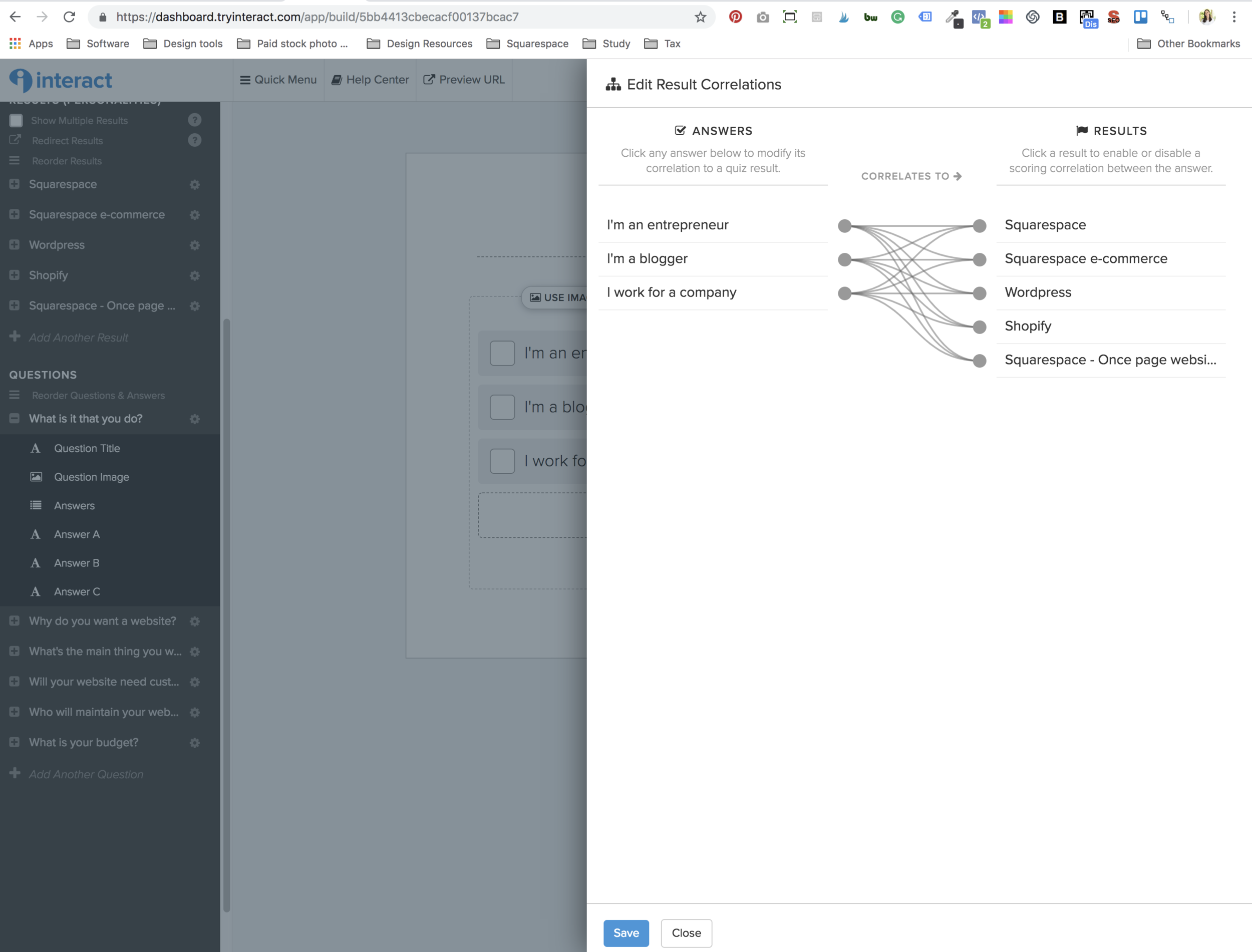Open gear for 'What is it that you do?'
The height and width of the screenshot is (952, 1252).
[x=194, y=419]
